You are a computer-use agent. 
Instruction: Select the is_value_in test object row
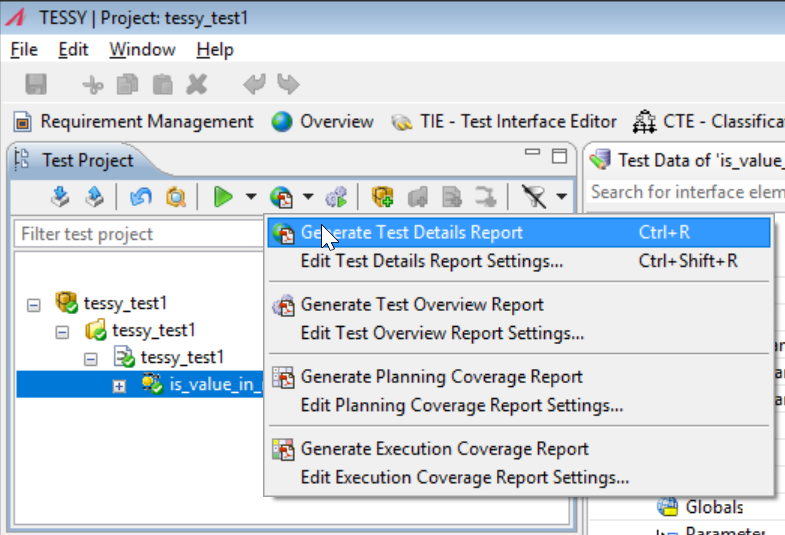[141, 384]
